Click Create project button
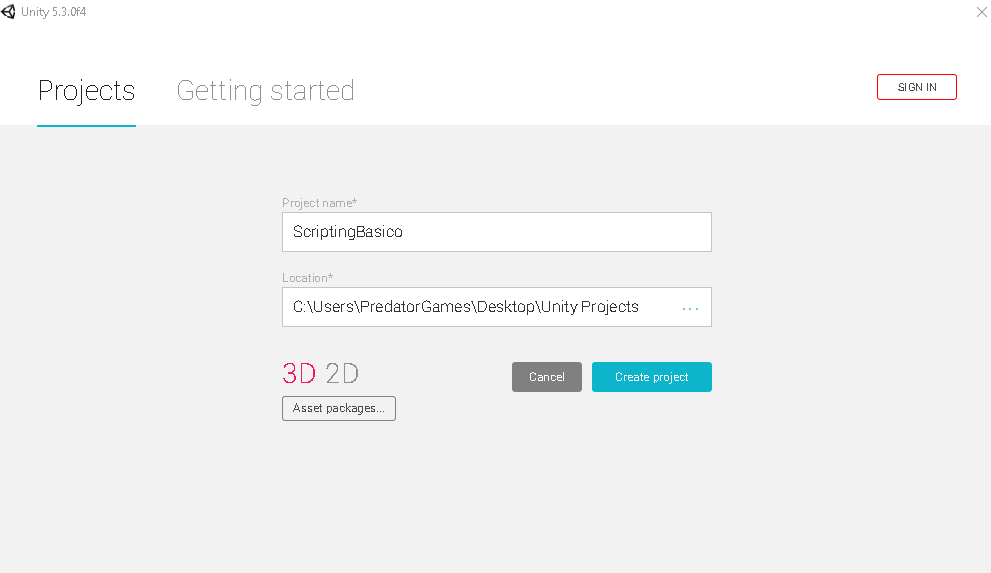 click(652, 377)
